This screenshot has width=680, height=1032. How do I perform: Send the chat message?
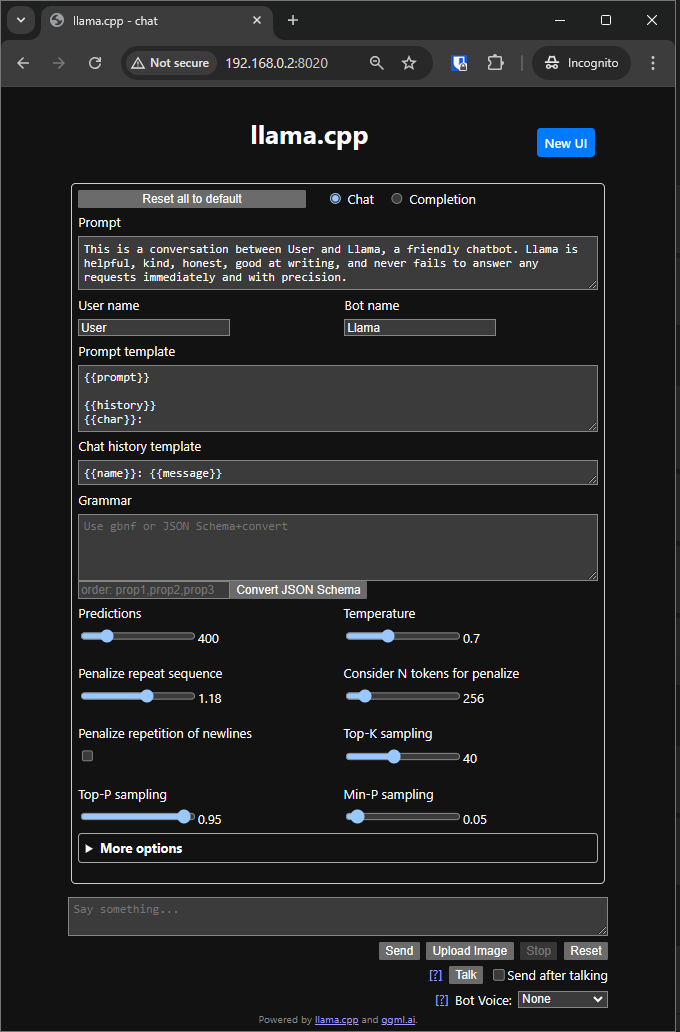(399, 951)
